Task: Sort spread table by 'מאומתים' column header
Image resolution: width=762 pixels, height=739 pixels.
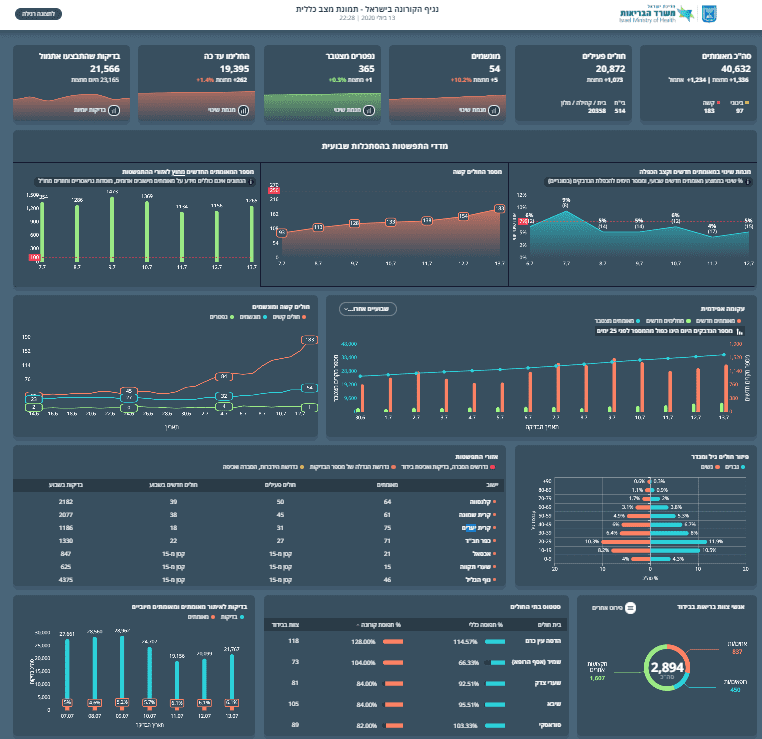Action: click(x=387, y=485)
